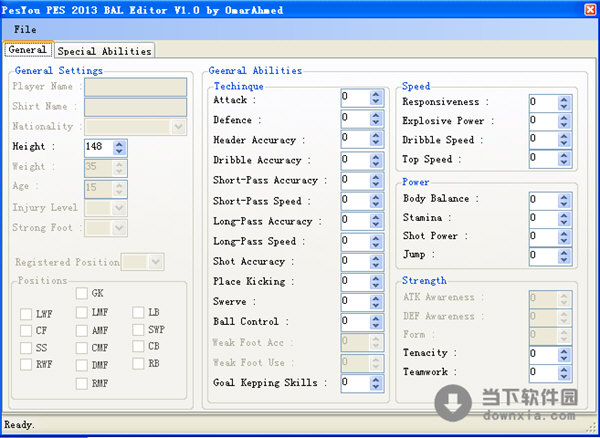Check the RWF position box
This screenshot has height=438, width=600.
pos(26,364)
